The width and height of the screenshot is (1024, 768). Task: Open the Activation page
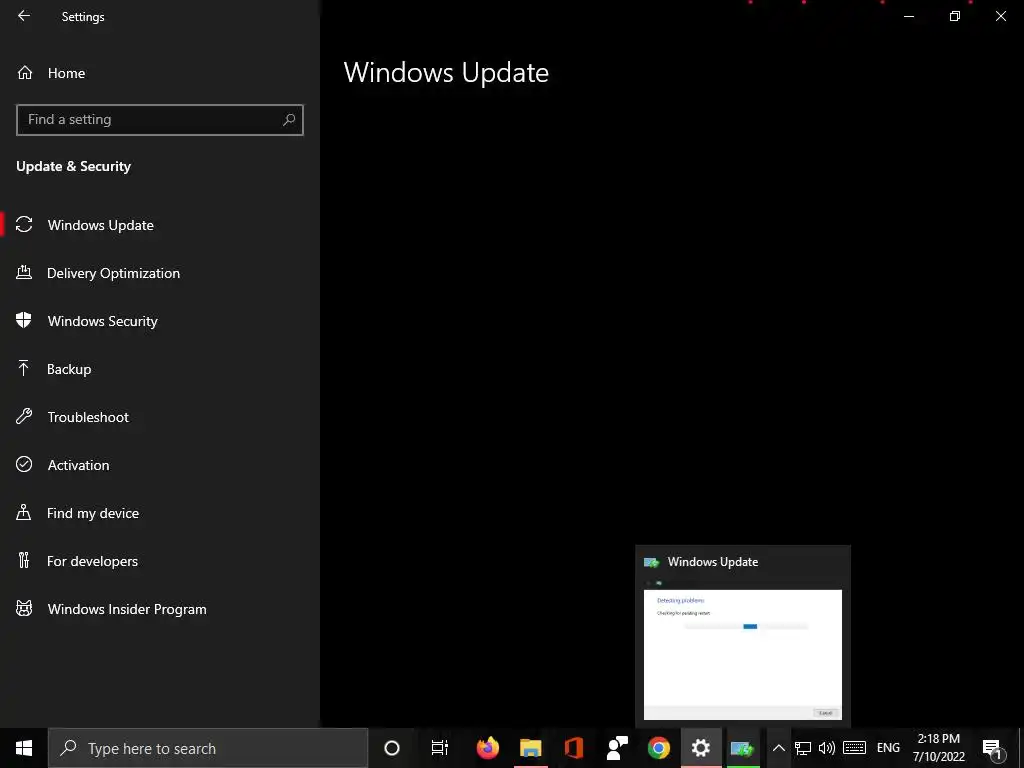(160, 465)
